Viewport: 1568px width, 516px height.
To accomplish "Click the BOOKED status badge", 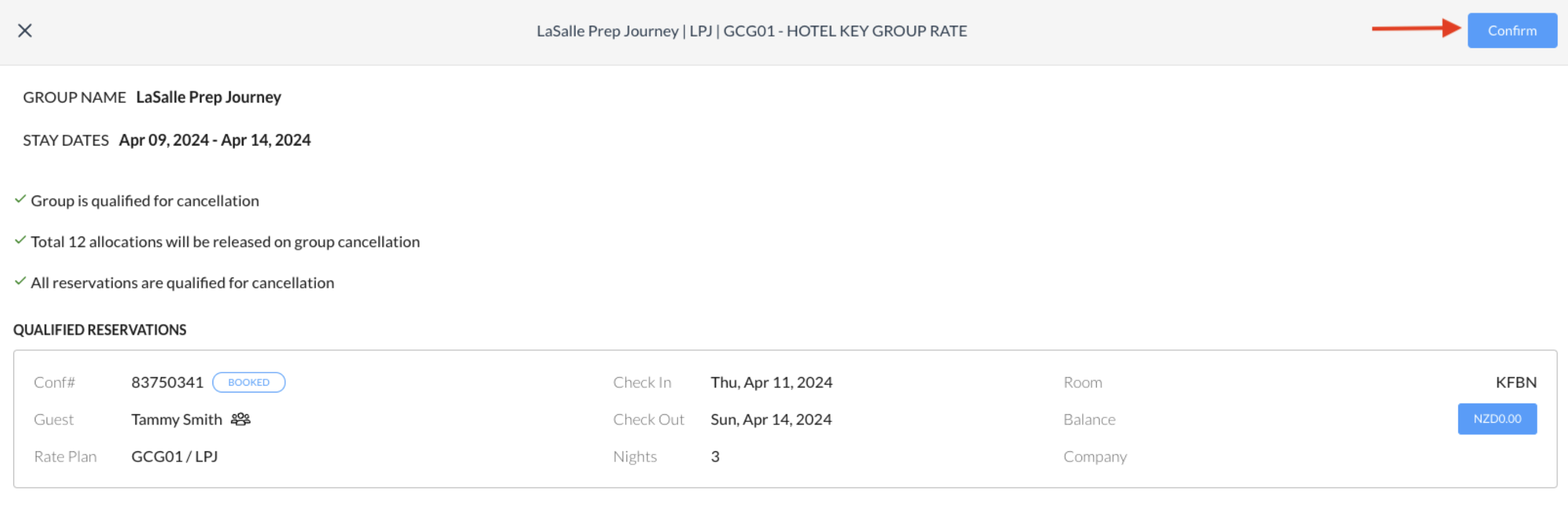I will tap(249, 382).
